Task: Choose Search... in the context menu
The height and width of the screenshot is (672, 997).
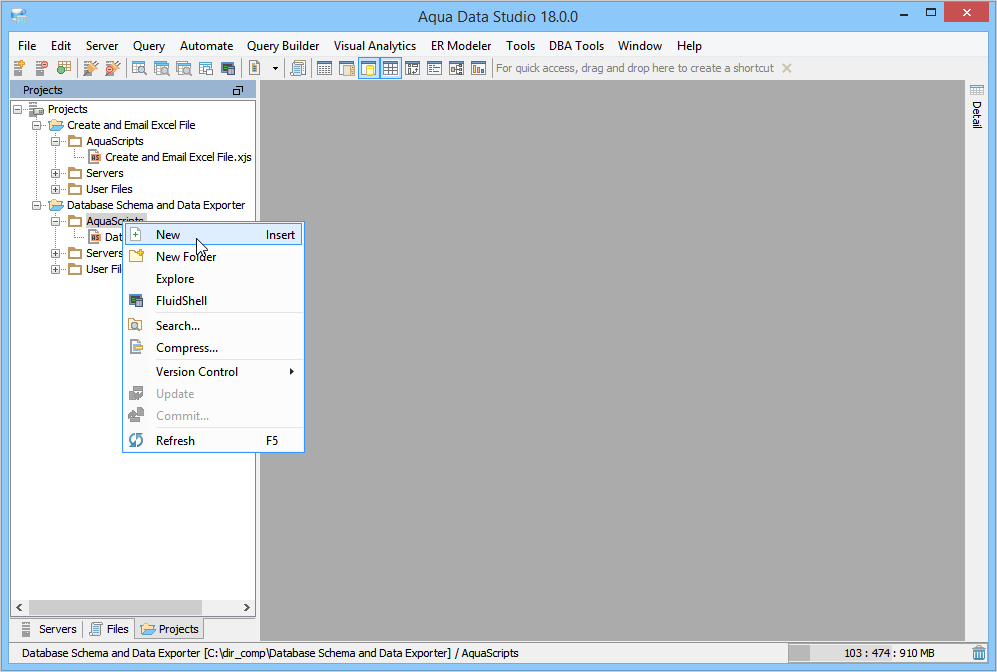Action: point(214,326)
